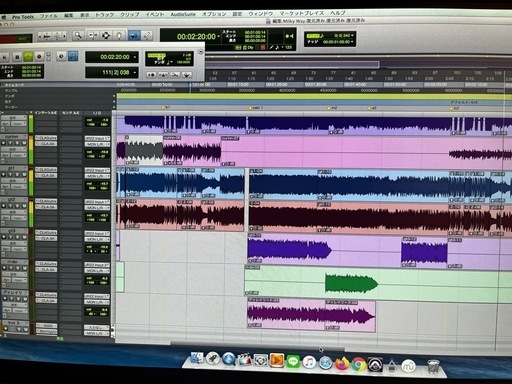Open Transport main counter format arrow

[x=135, y=57]
